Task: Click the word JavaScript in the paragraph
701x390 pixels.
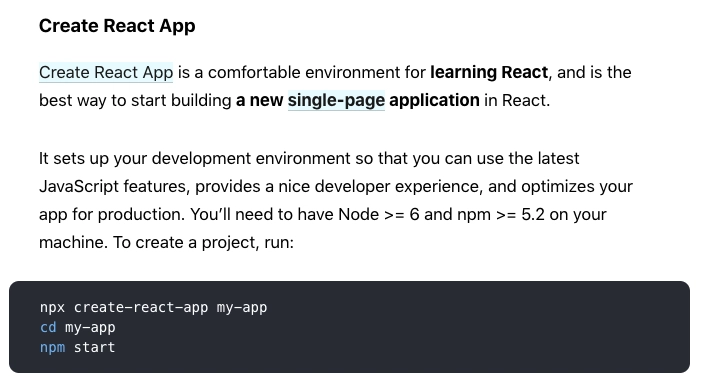Action: (79, 187)
